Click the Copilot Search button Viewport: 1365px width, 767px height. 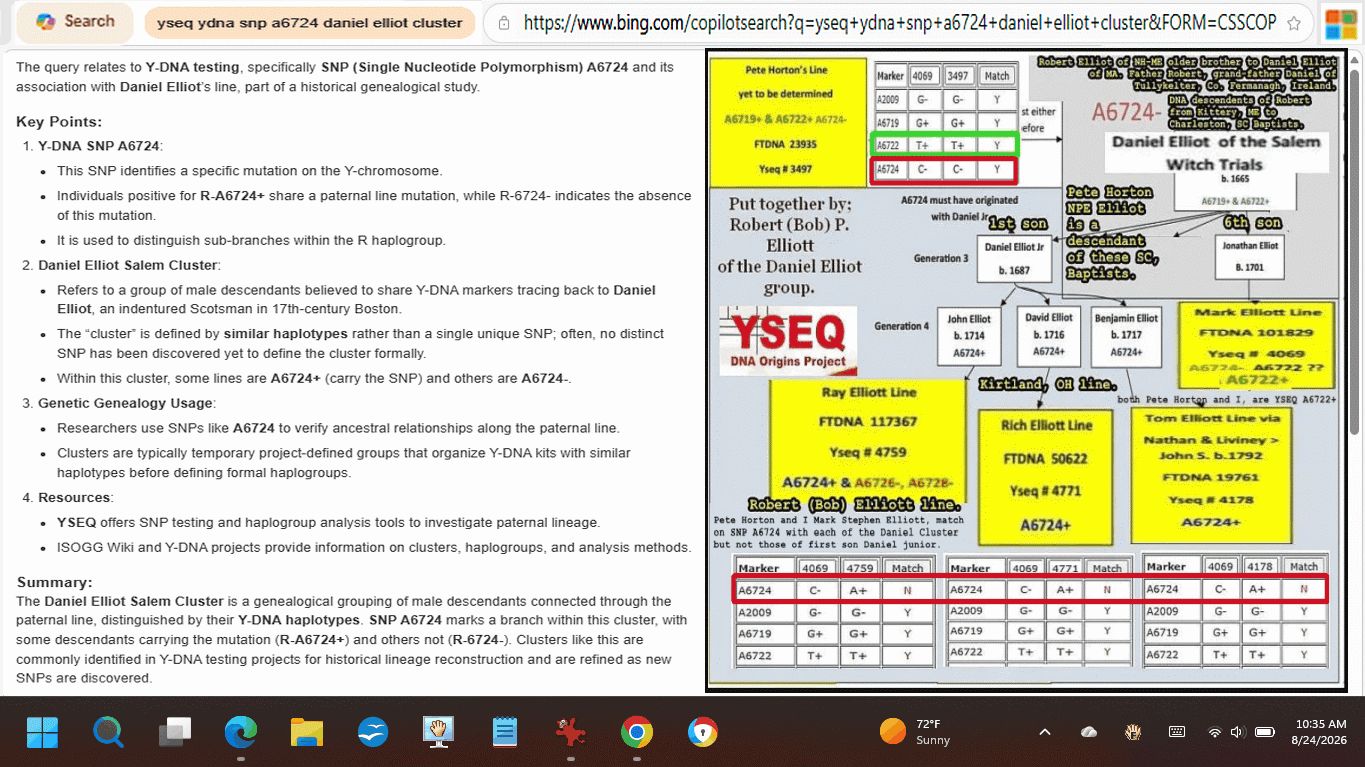coord(75,21)
